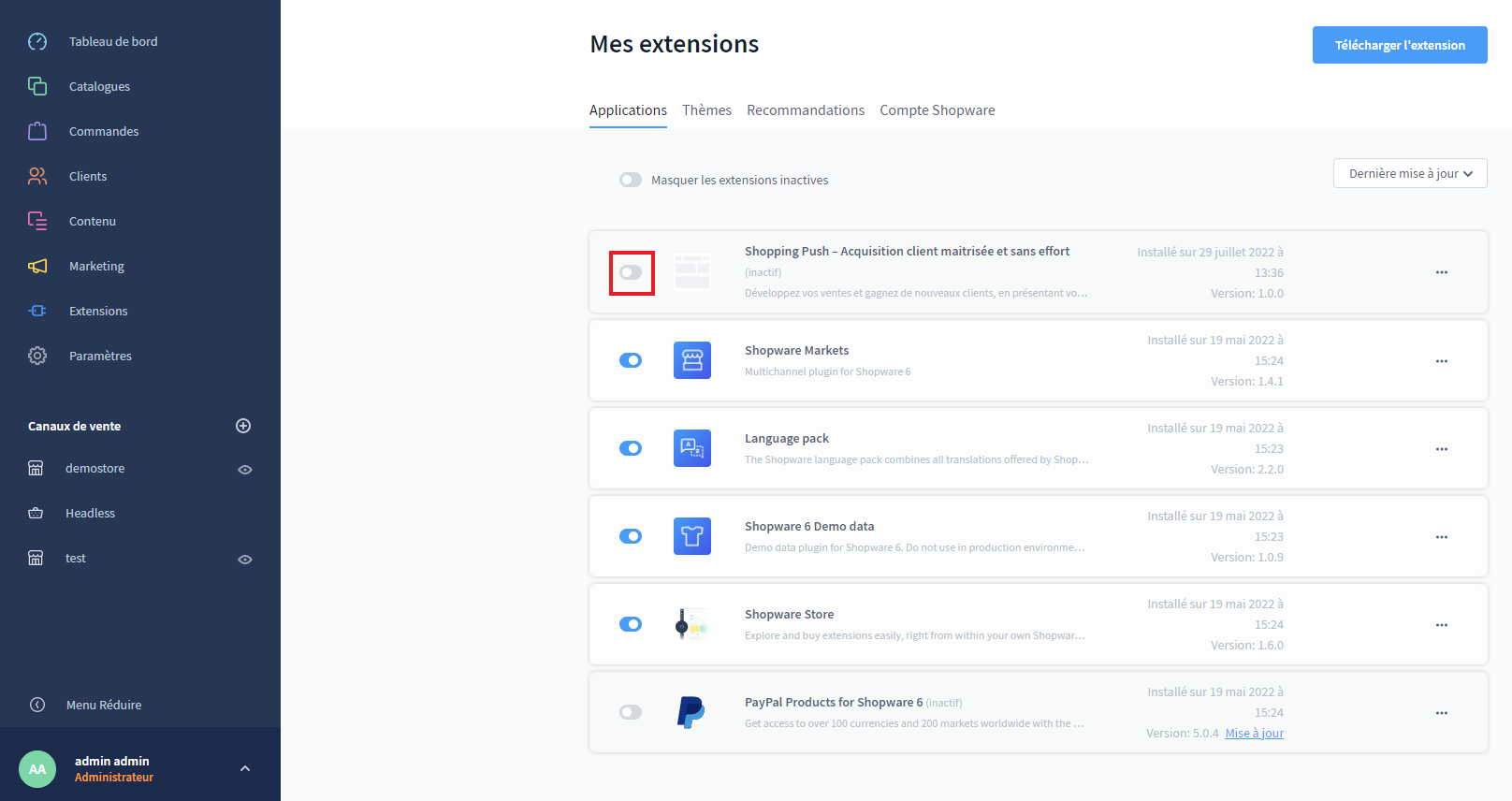Click the Extensions plug icon

37,311
